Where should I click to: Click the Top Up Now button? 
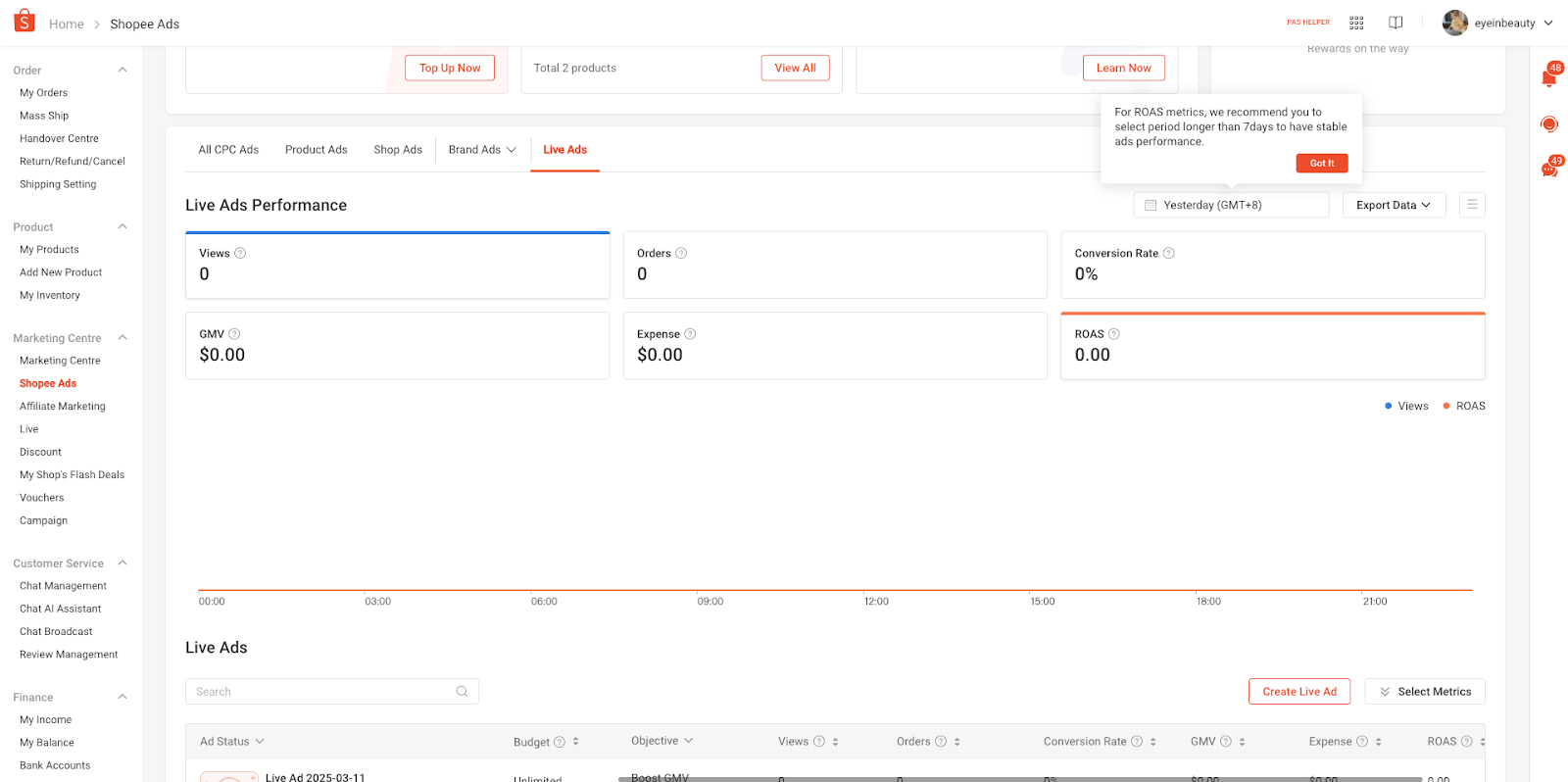pyautogui.click(x=450, y=68)
